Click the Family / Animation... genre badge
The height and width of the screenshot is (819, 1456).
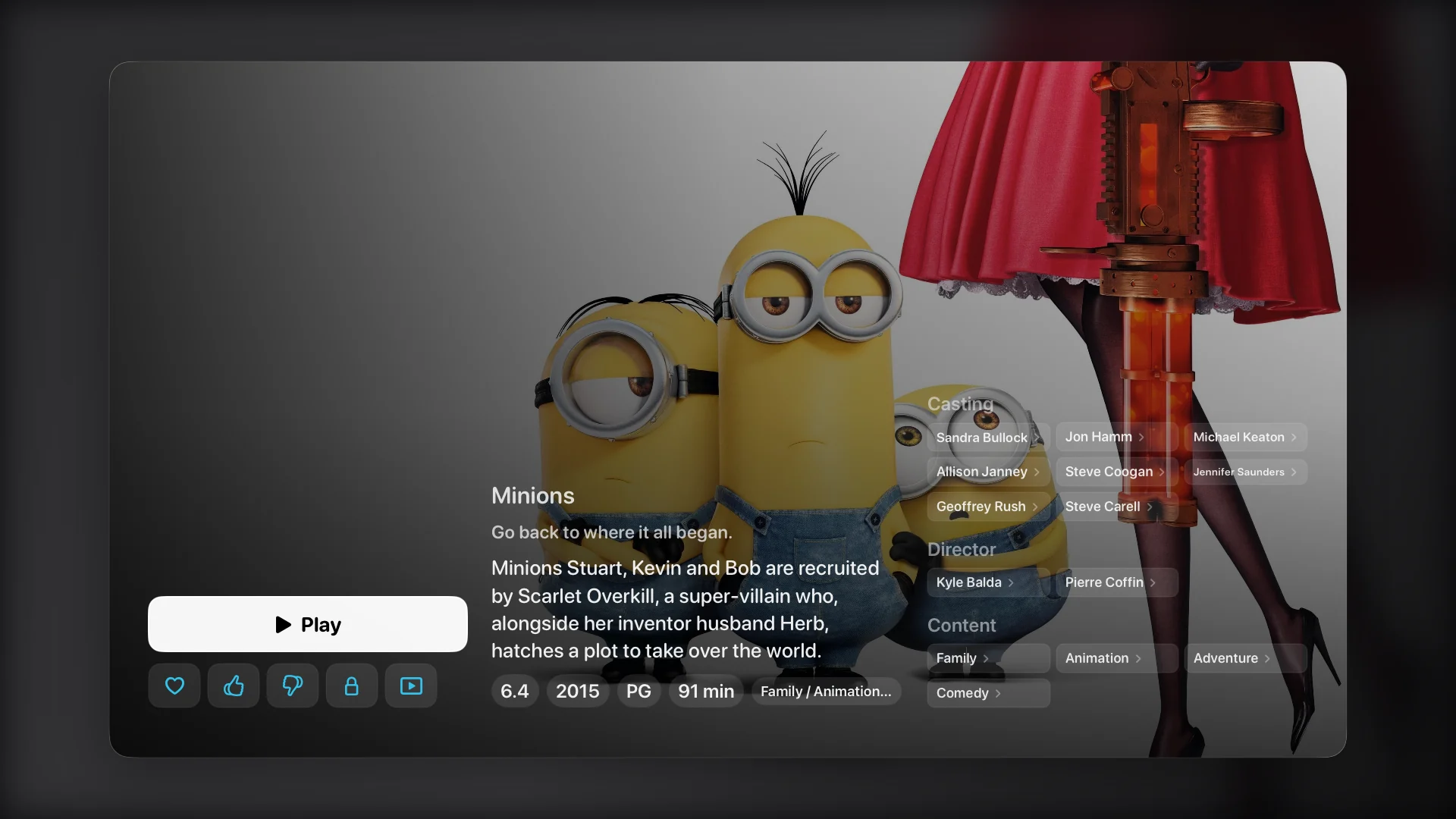click(x=826, y=691)
